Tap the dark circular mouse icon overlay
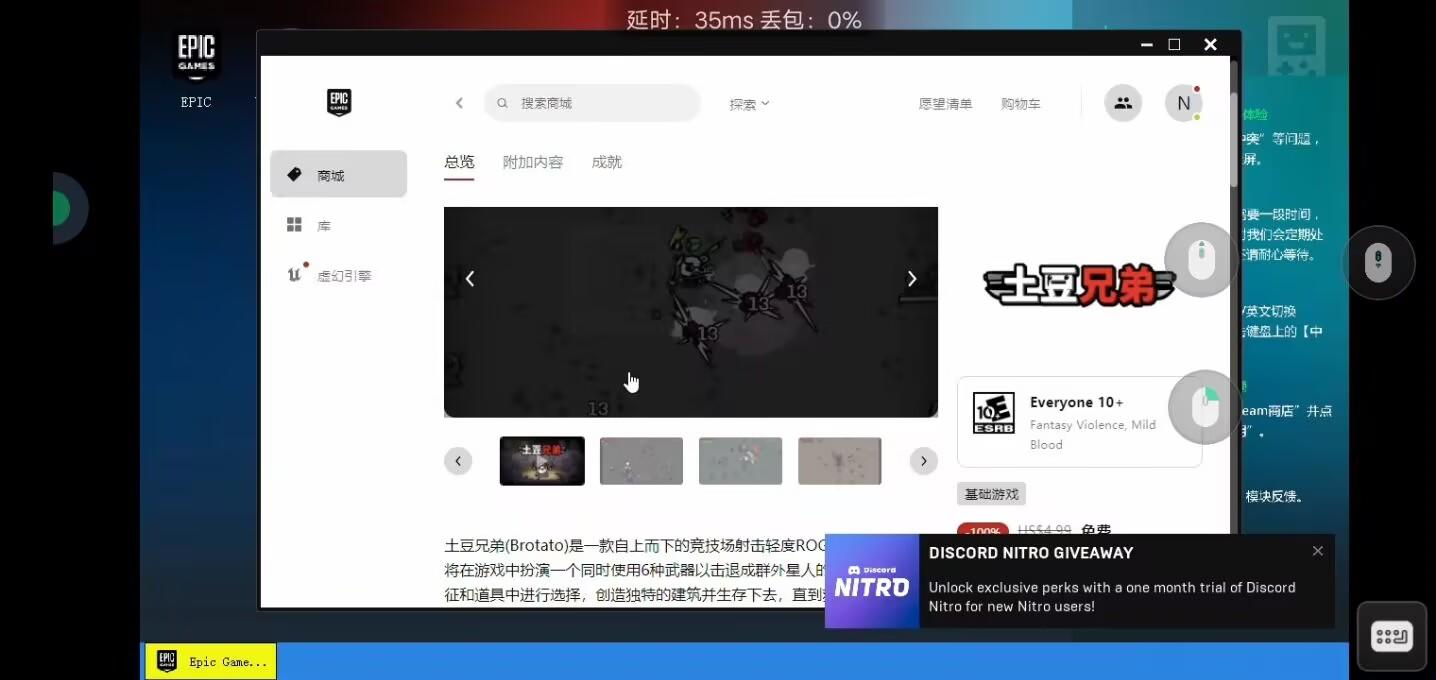Screen dimensions: 1436x680 1378,262
